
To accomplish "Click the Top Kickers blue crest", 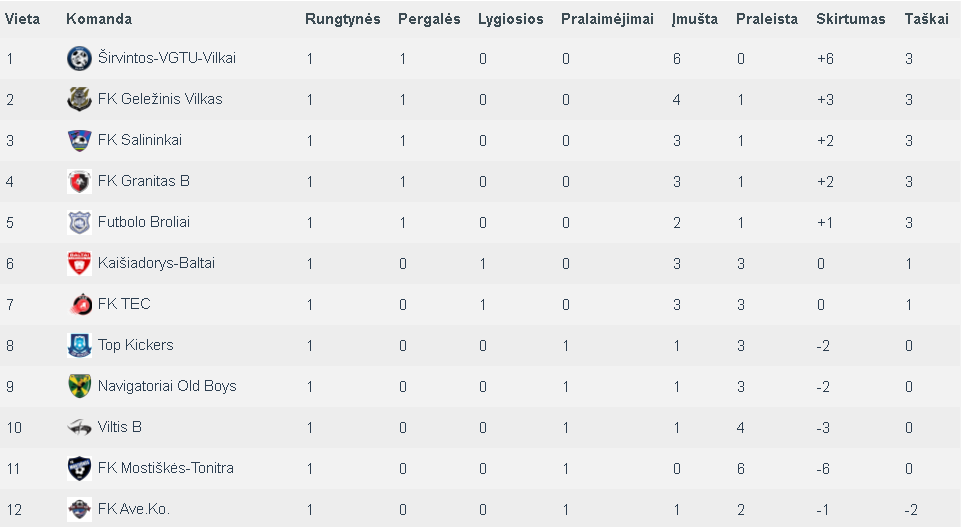I will click(79, 346).
